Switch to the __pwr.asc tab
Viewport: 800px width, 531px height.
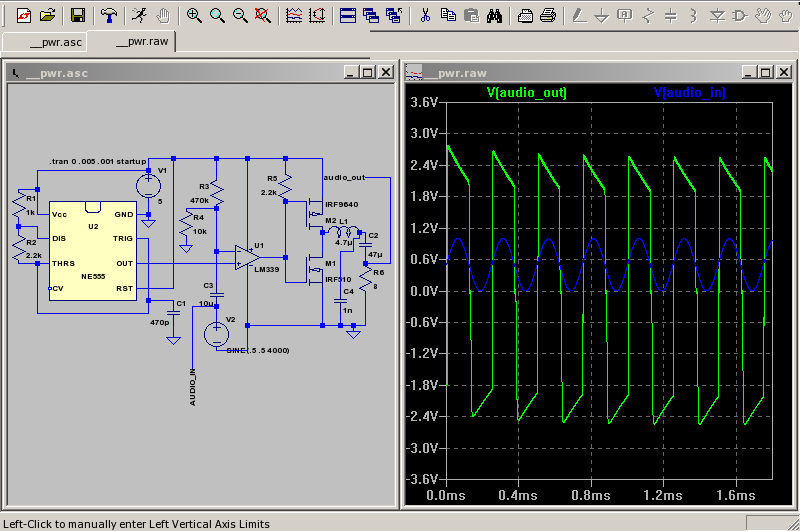[44, 42]
